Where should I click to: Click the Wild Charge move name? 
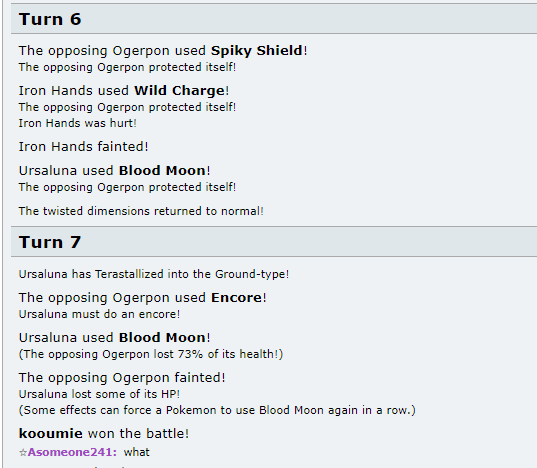(x=179, y=91)
